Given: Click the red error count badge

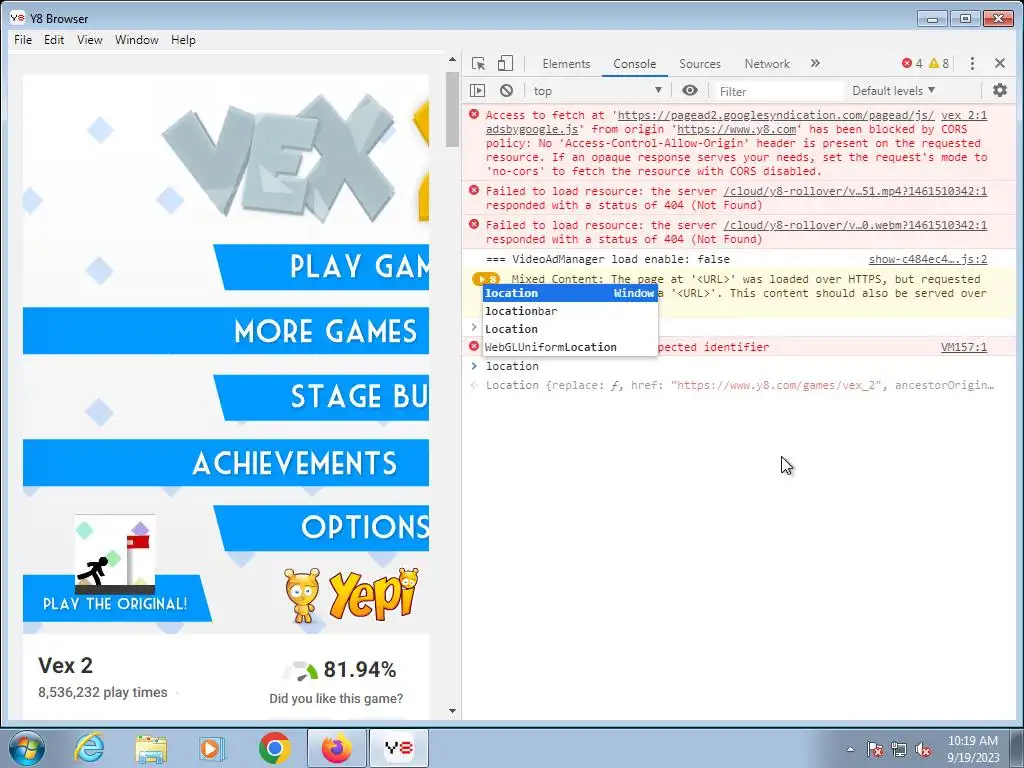Looking at the screenshot, I should pyautogui.click(x=912, y=63).
